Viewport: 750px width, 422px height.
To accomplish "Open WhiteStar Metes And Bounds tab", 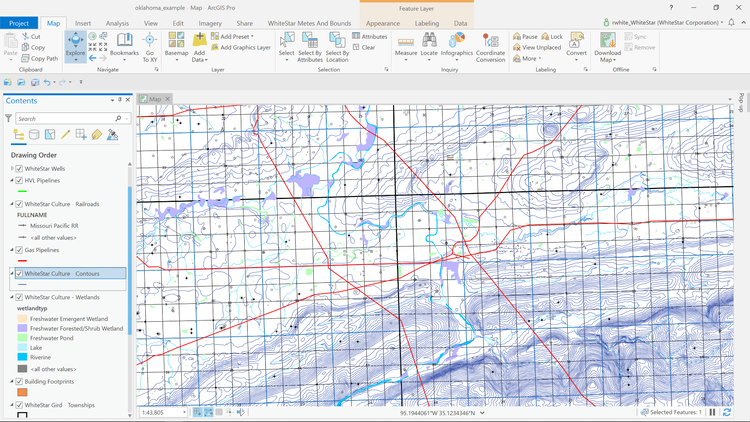I will tap(309, 23).
